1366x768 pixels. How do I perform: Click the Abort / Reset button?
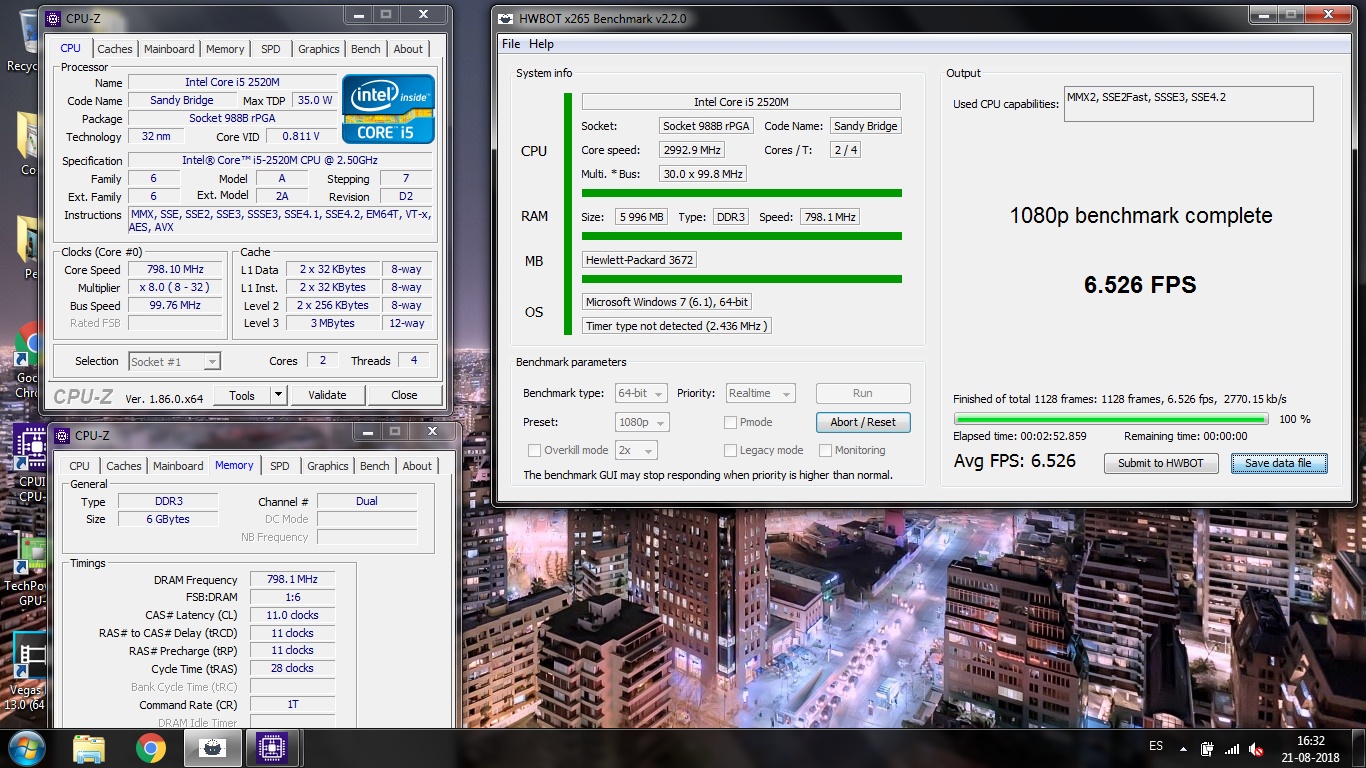click(863, 422)
